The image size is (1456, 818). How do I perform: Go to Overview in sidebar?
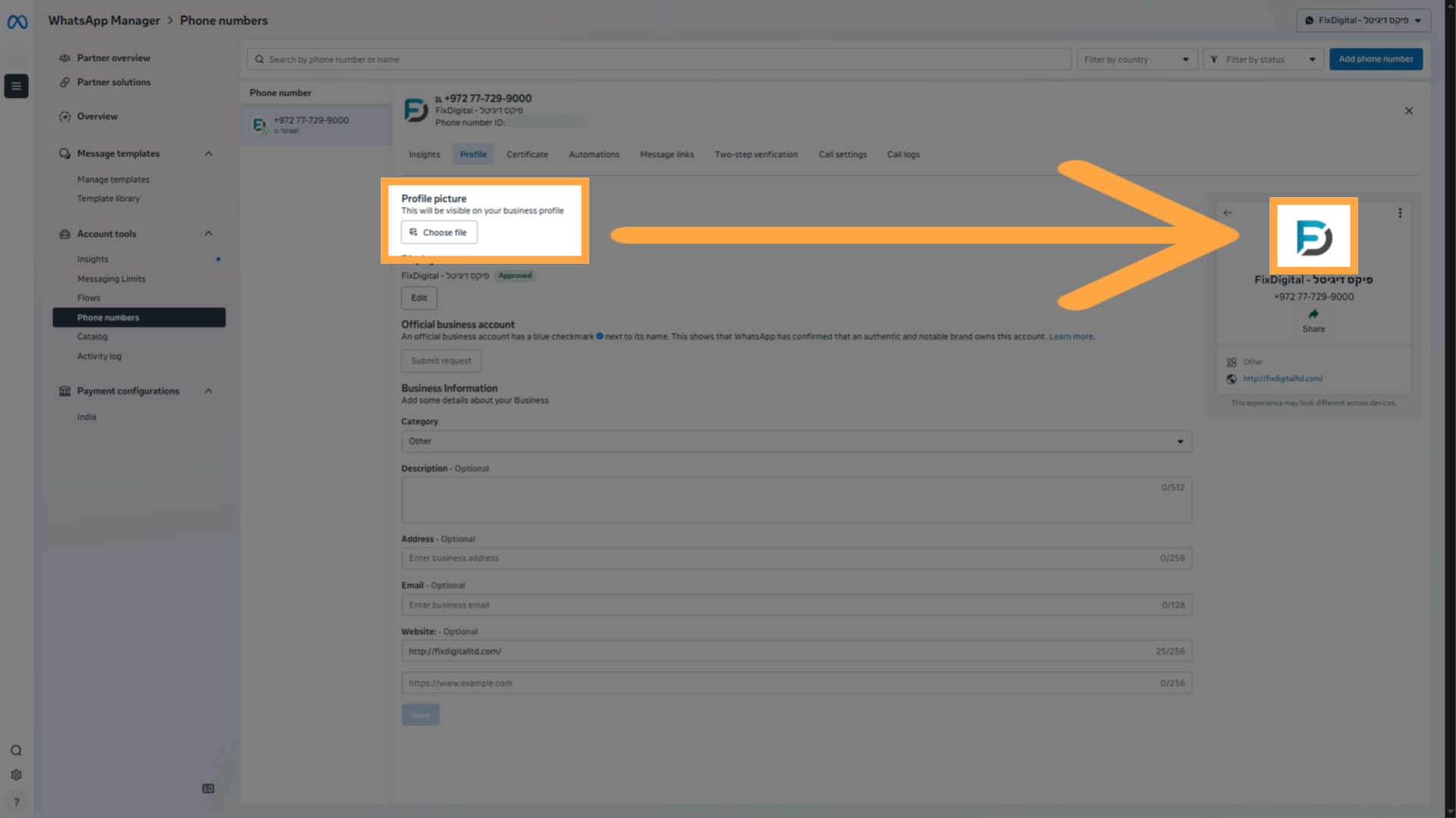[97, 116]
